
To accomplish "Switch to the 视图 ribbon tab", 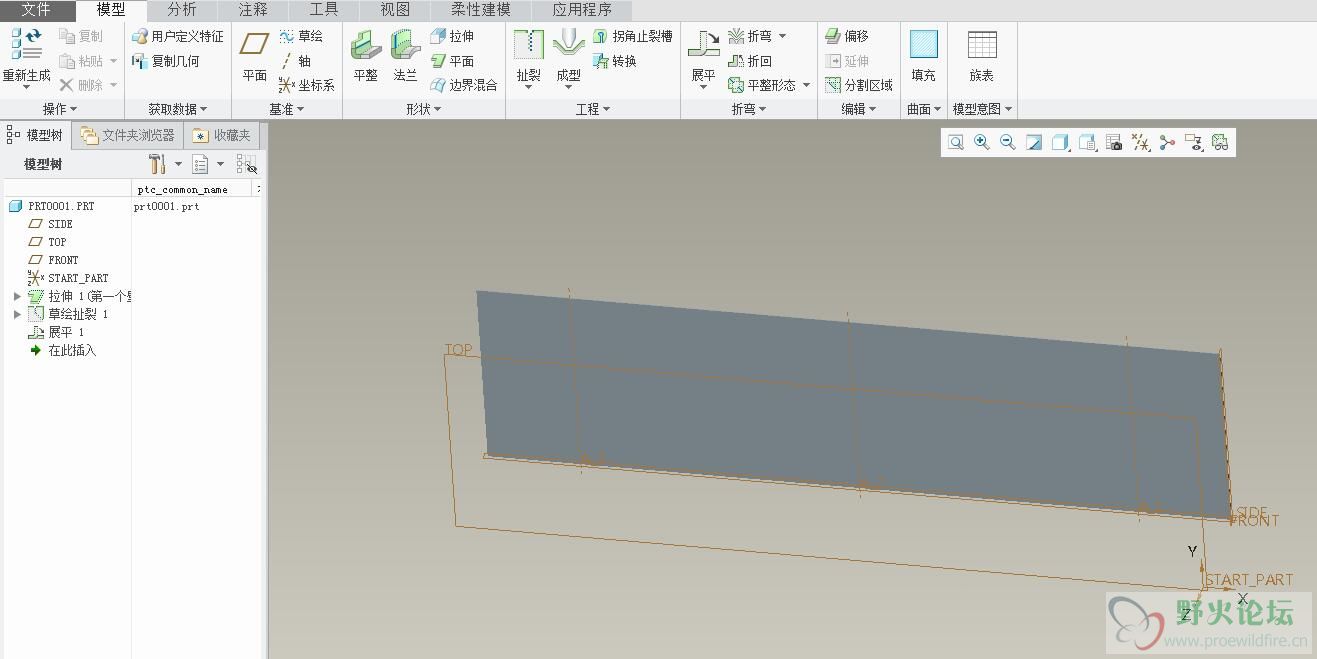I will [395, 10].
